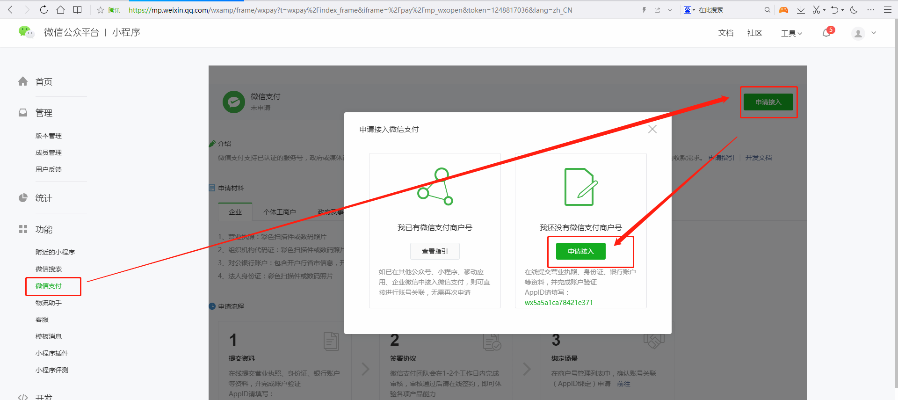898x400 pixels.
Task: Open the address bar dropdown chevron
Action: (668, 10)
